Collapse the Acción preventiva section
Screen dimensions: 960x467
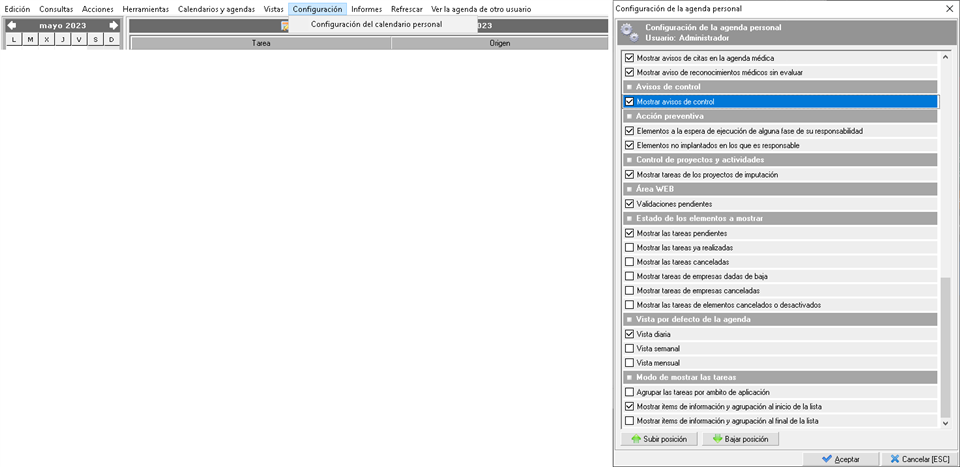629,116
